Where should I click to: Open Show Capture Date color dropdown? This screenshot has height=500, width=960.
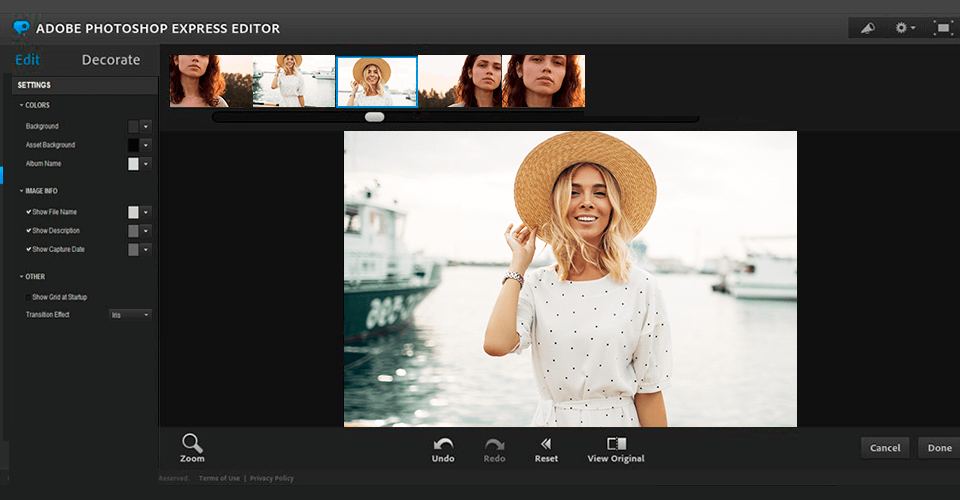click(146, 250)
